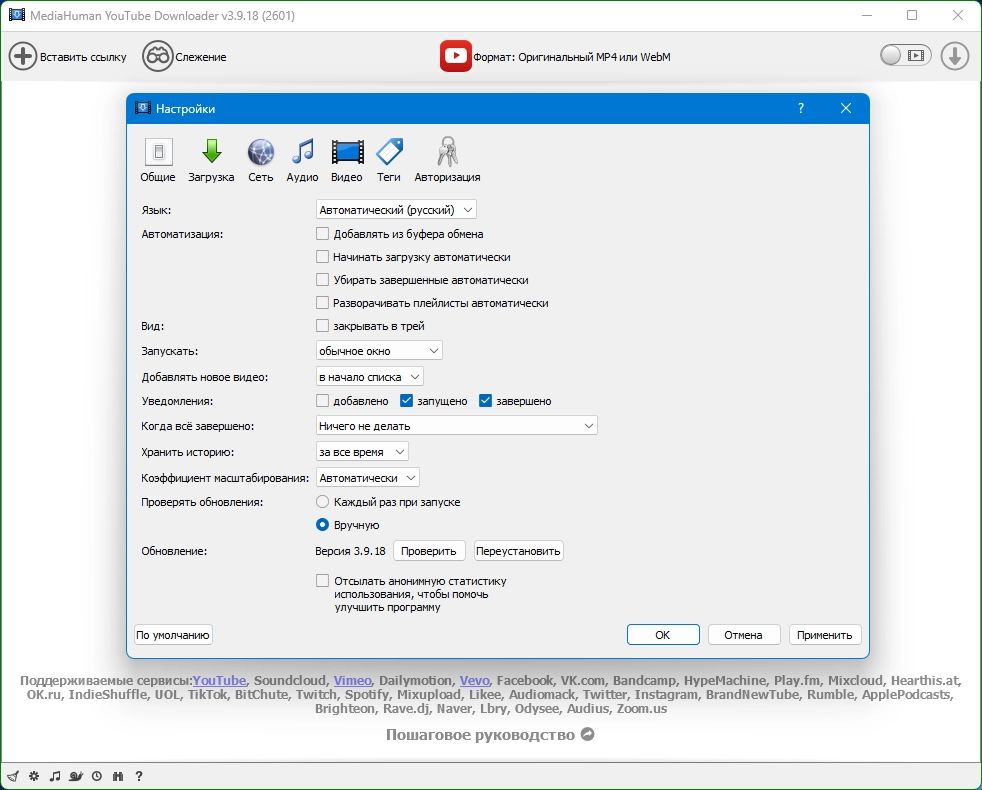This screenshot has width=982, height=790.
Task: Open the Сеть globe settings tab
Action: pyautogui.click(x=261, y=160)
